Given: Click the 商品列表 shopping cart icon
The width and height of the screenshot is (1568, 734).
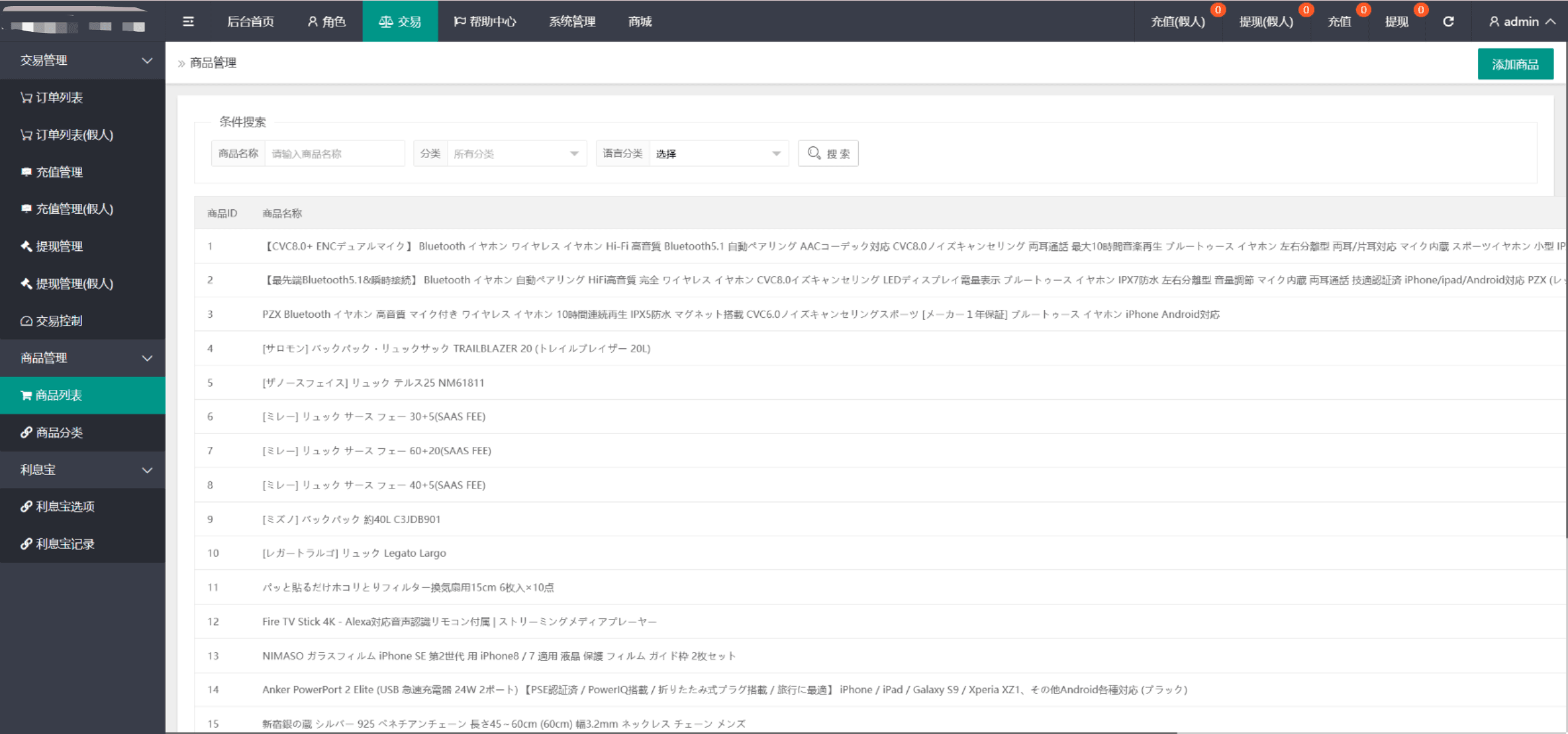Looking at the screenshot, I should [26, 395].
